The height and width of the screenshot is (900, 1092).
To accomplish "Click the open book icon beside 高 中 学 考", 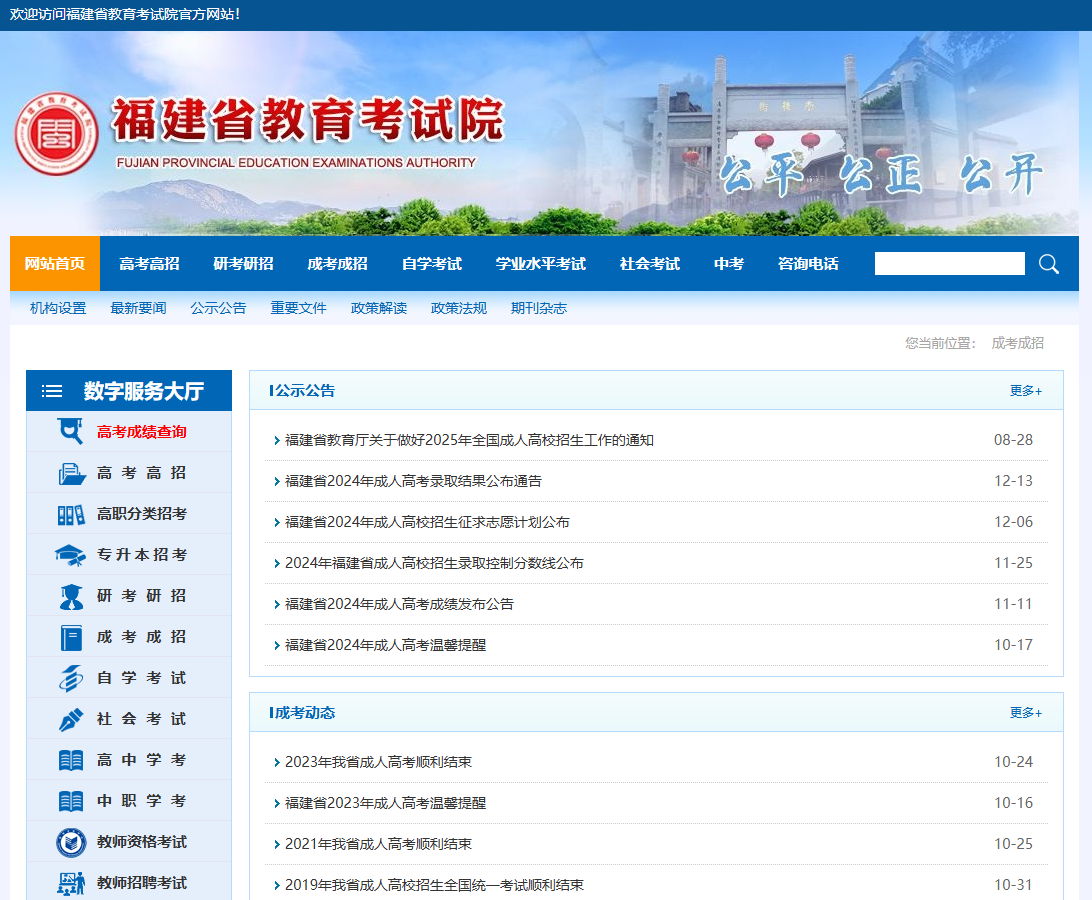I will pyautogui.click(x=71, y=760).
